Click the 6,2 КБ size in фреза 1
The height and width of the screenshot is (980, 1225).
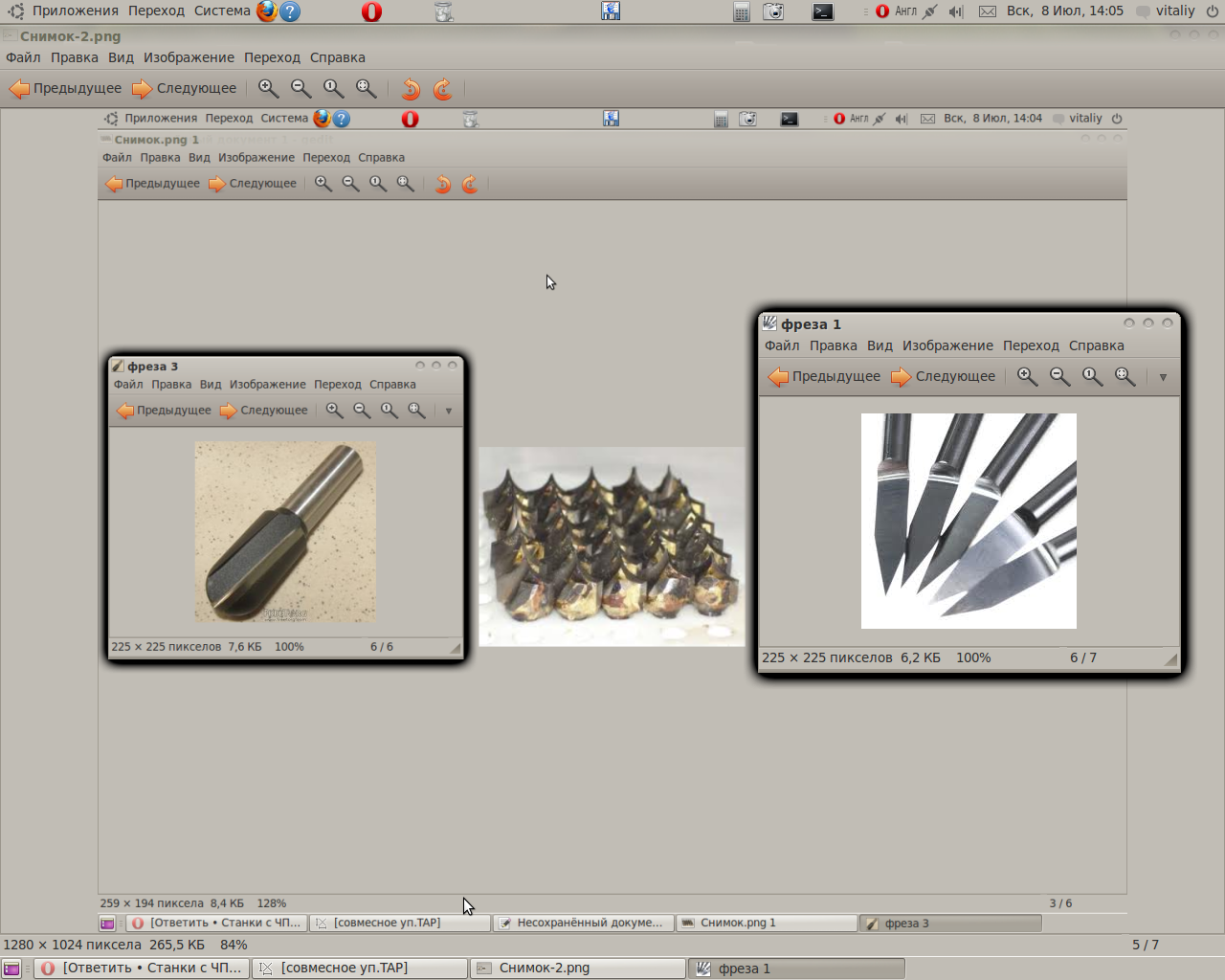pos(921,657)
